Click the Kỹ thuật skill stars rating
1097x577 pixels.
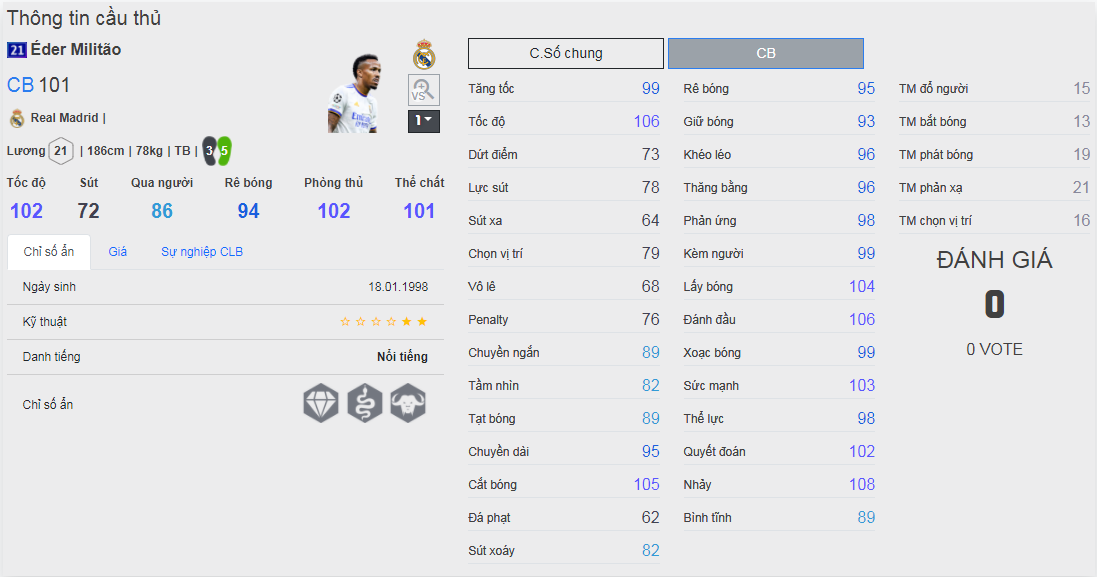(384, 322)
